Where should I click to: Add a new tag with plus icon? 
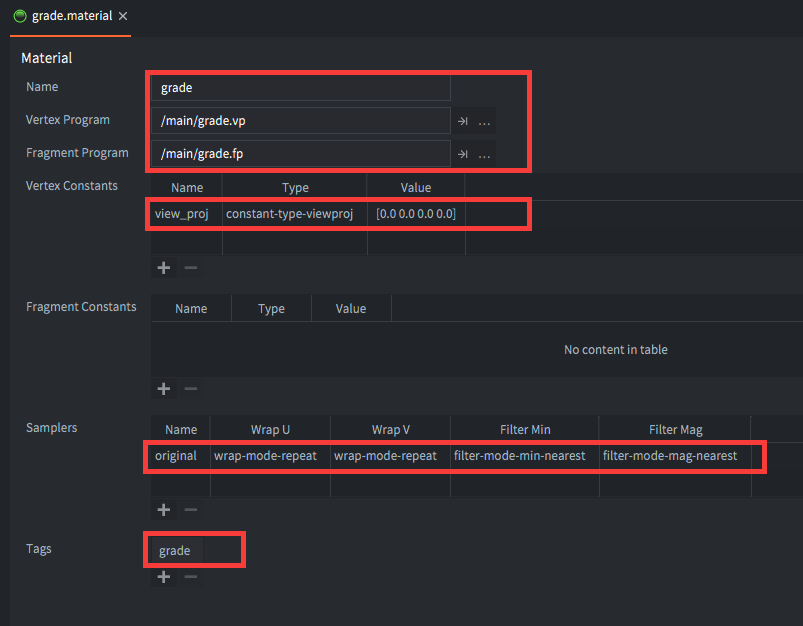[x=164, y=576]
